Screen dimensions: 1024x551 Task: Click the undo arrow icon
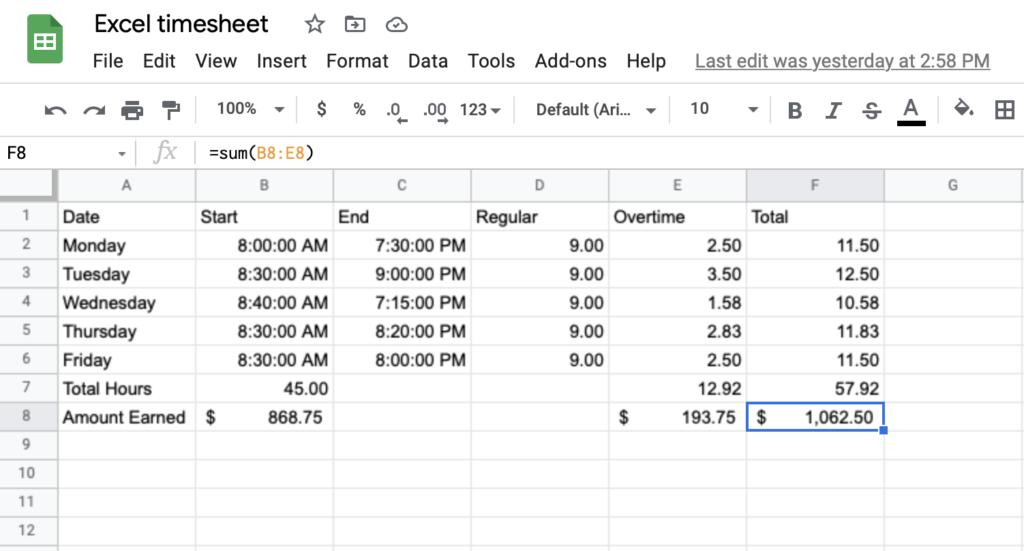(55, 110)
